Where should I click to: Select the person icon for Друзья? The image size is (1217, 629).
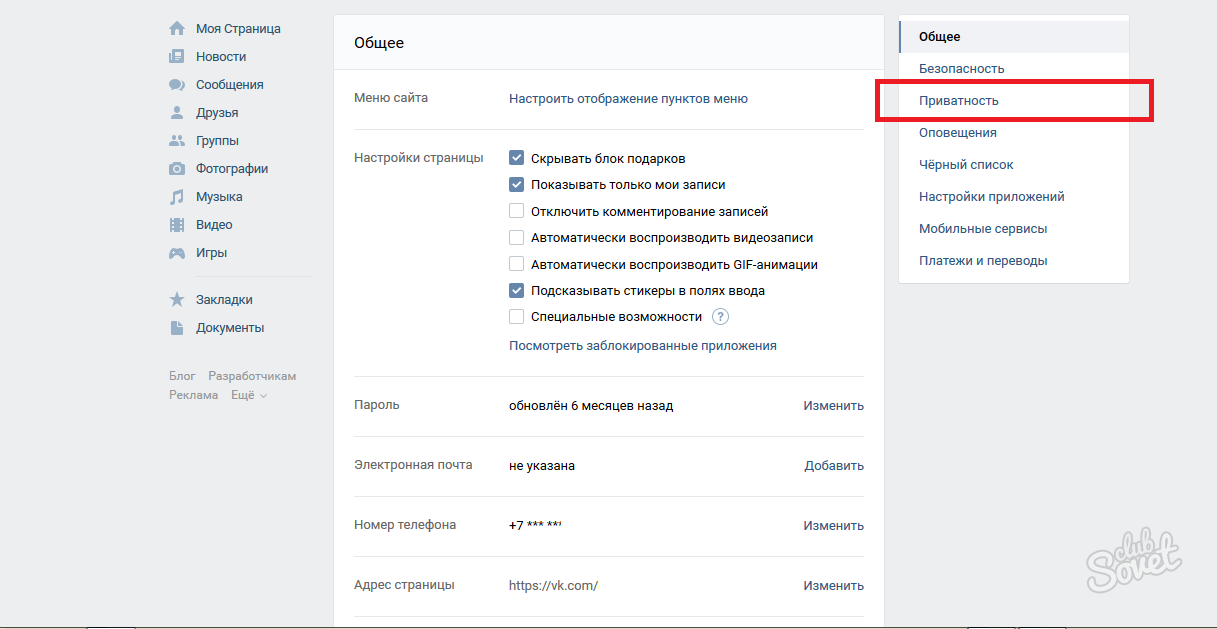177,113
